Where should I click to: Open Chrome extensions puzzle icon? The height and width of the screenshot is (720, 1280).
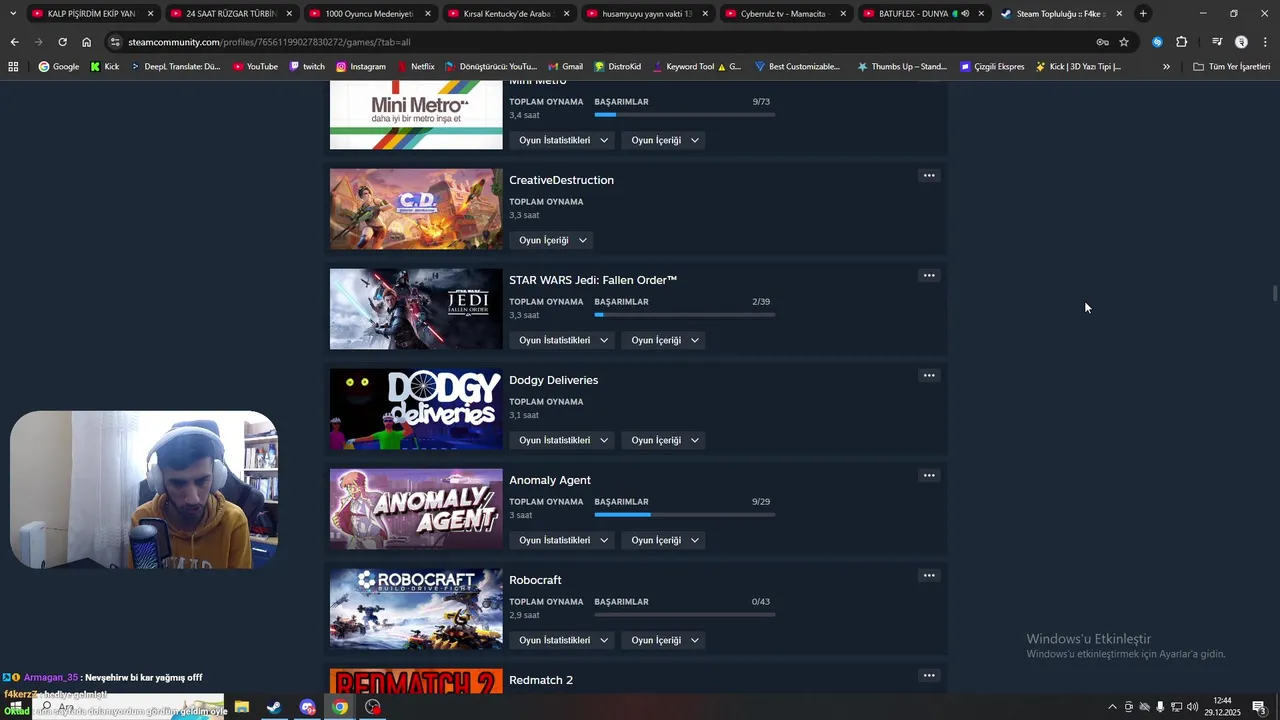[1182, 42]
